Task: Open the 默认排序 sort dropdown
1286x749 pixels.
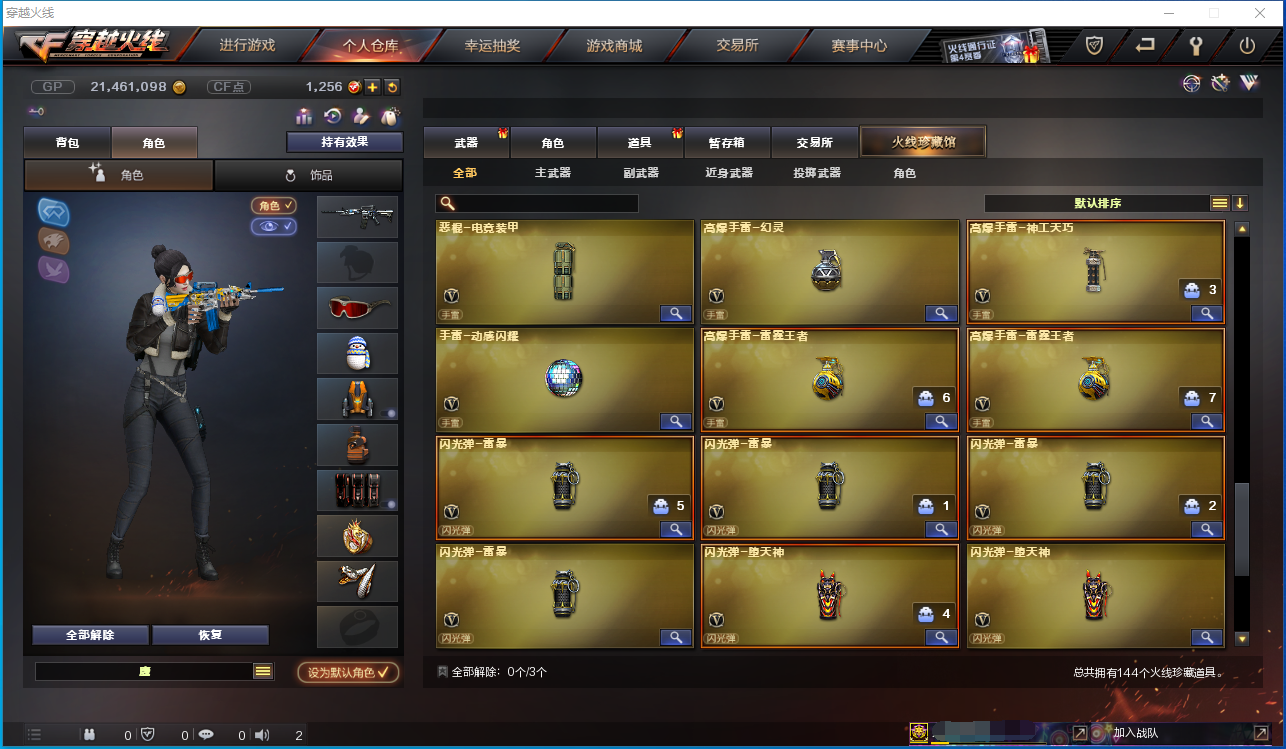Action: pyautogui.click(x=1097, y=203)
